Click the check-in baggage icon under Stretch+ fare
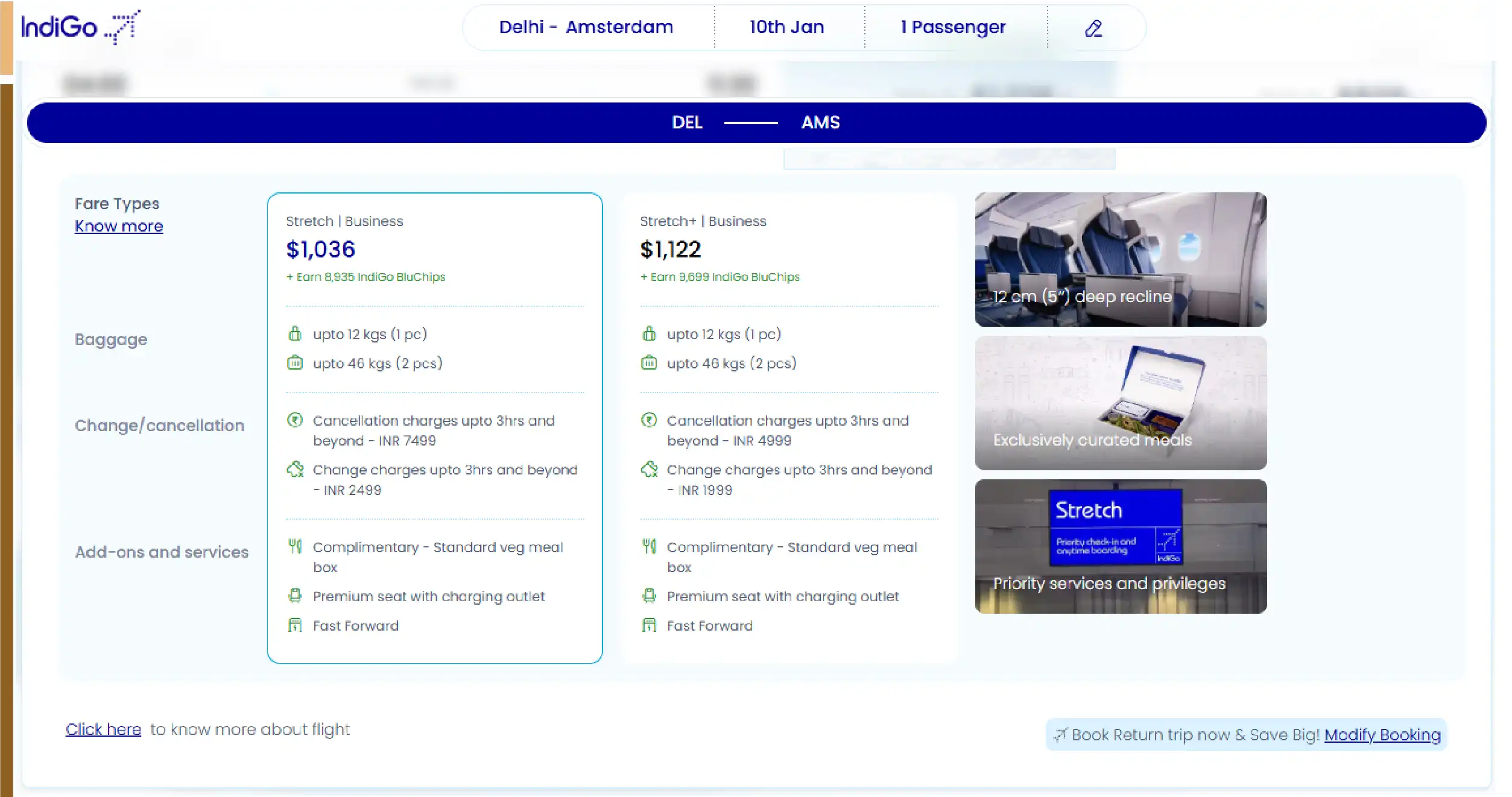 [x=650, y=363]
